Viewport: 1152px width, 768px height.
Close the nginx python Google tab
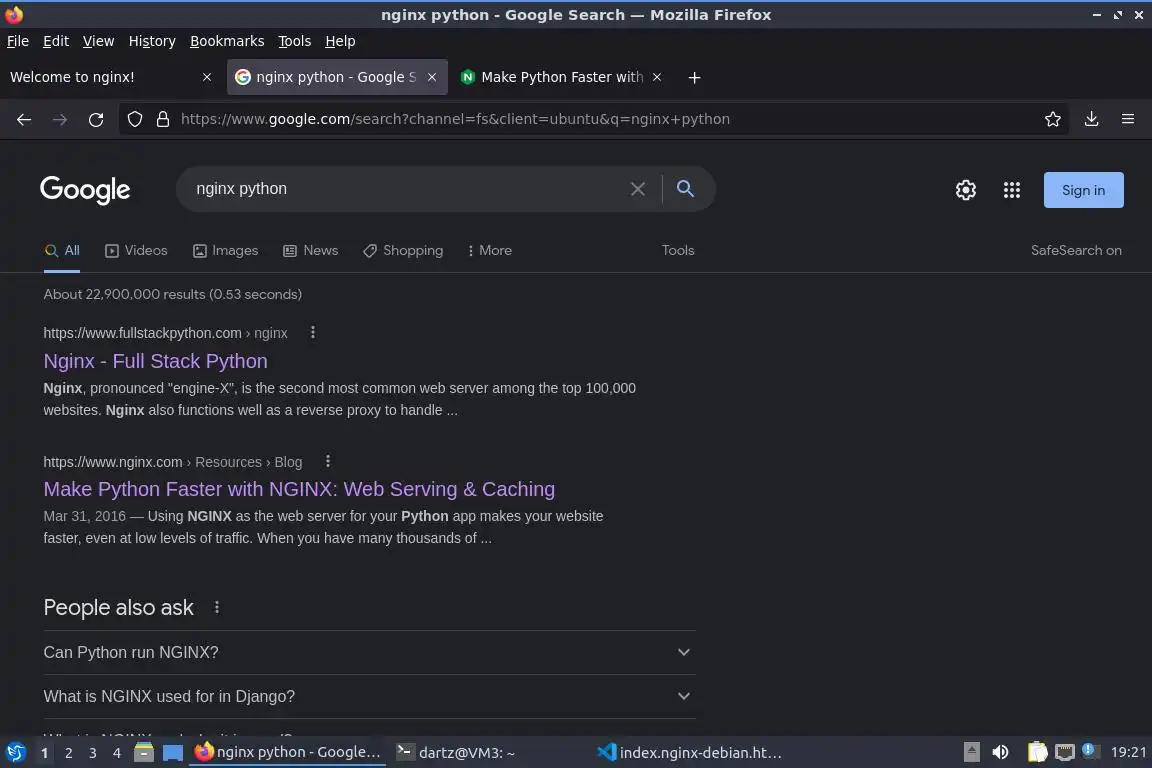[x=432, y=77]
